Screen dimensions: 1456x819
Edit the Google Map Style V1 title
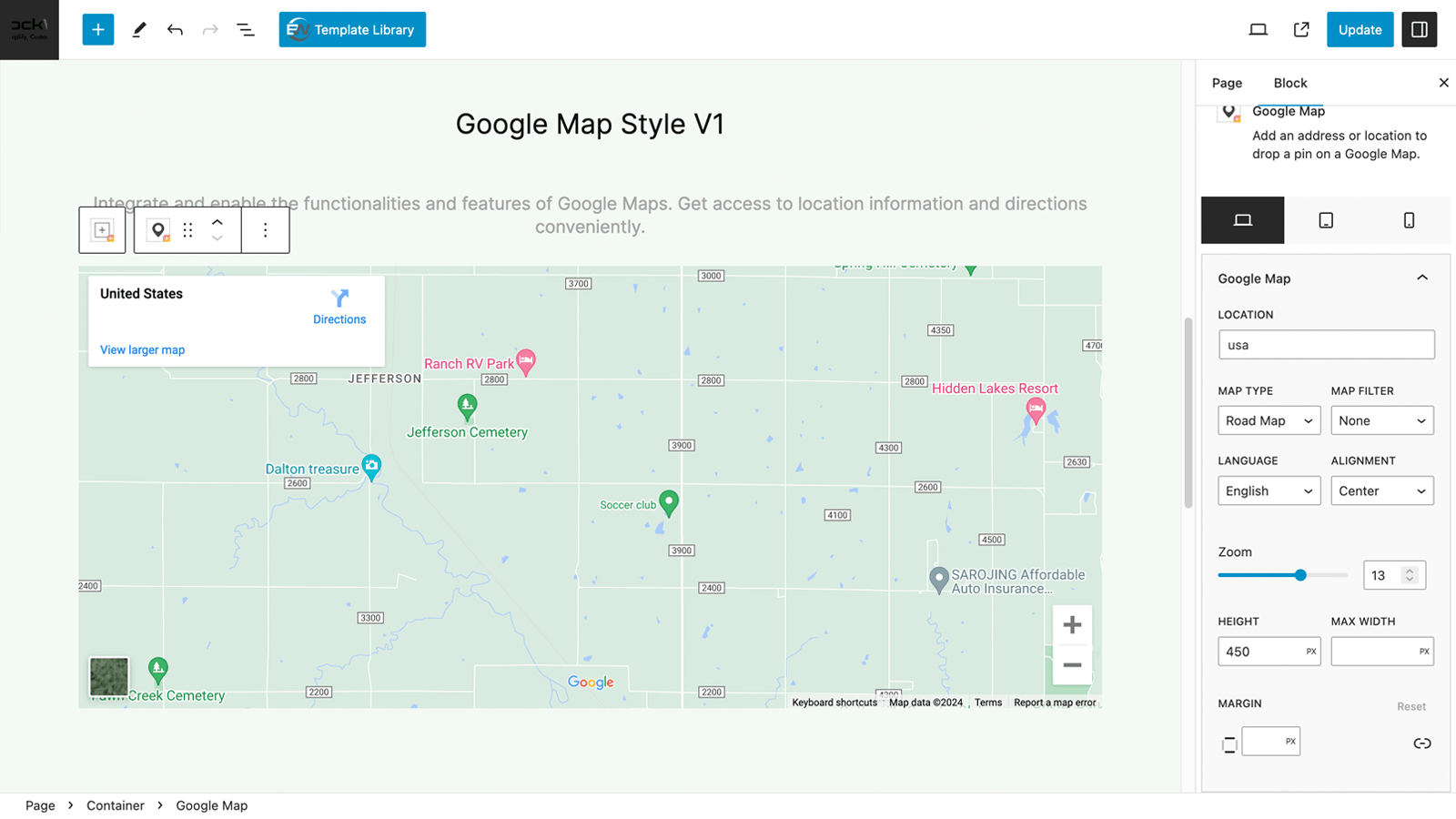pos(590,124)
